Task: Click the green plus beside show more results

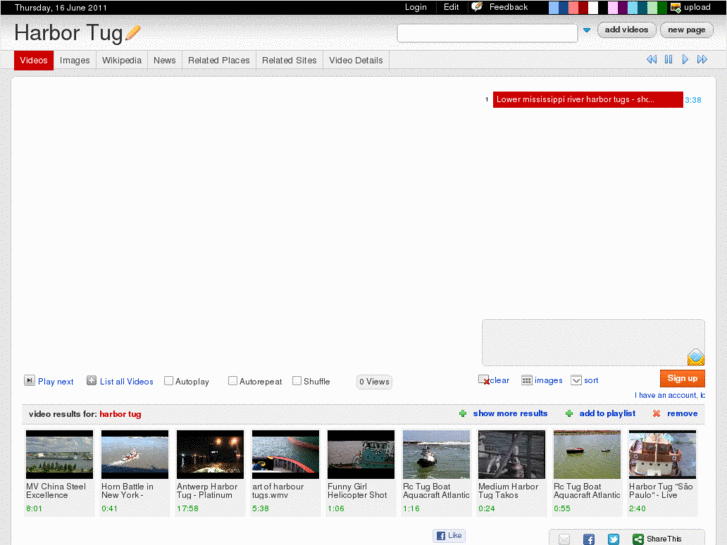Action: point(463,413)
